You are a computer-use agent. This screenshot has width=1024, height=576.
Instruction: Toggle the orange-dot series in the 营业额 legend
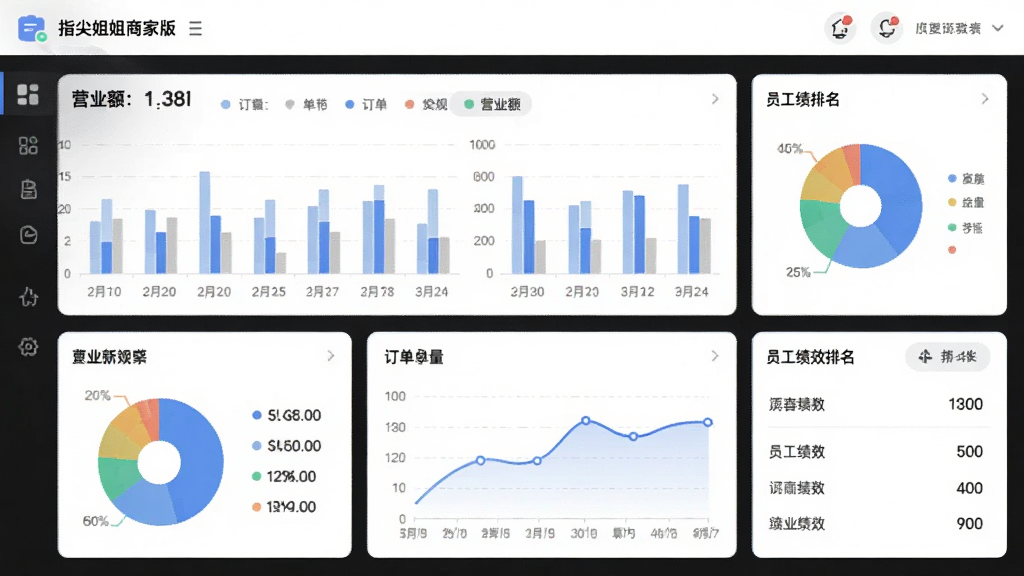426,104
